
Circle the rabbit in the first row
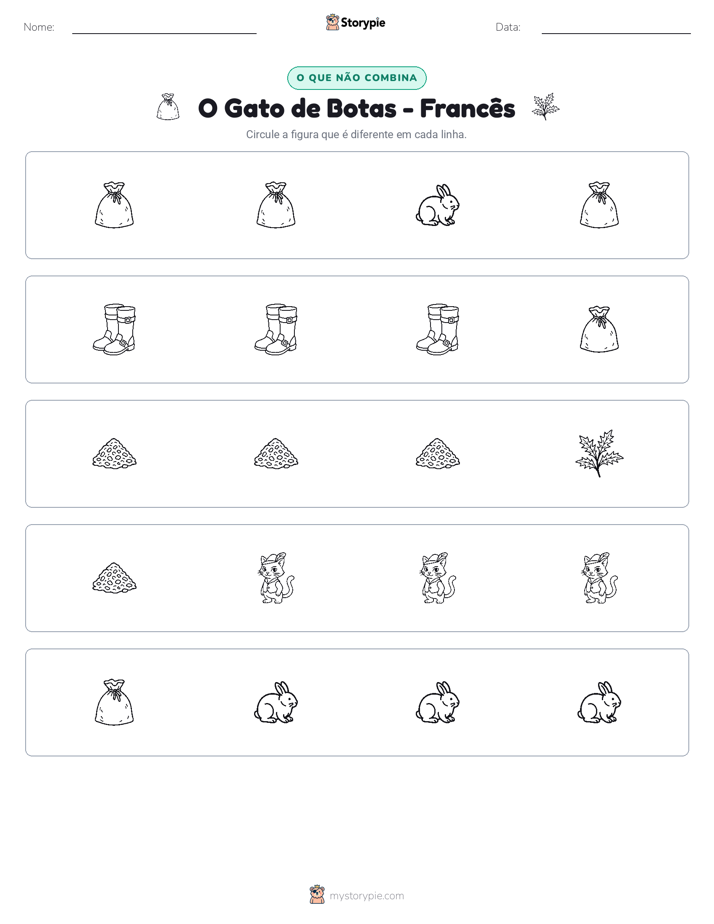438,205
